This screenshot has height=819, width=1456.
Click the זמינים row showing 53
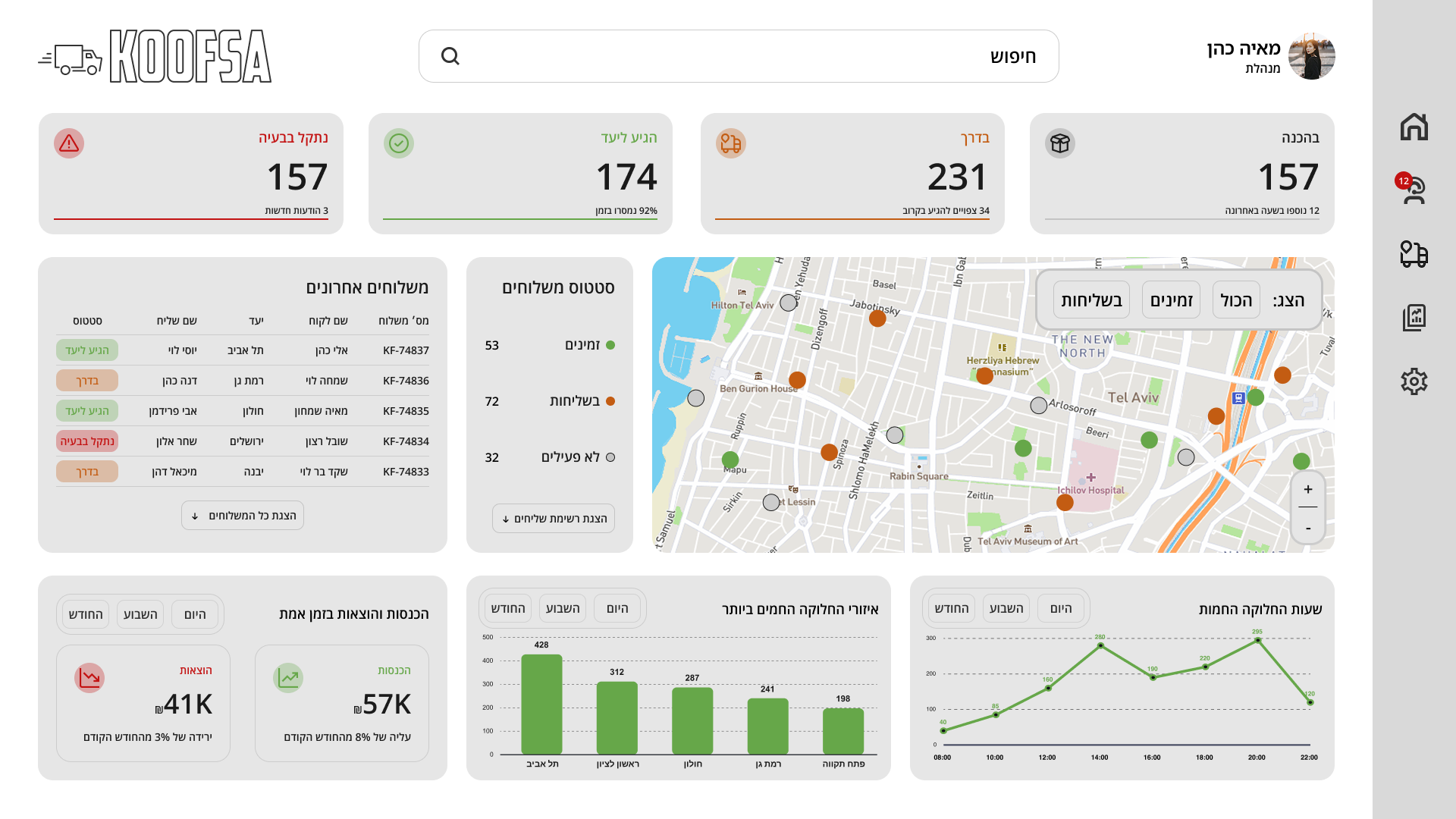(550, 346)
